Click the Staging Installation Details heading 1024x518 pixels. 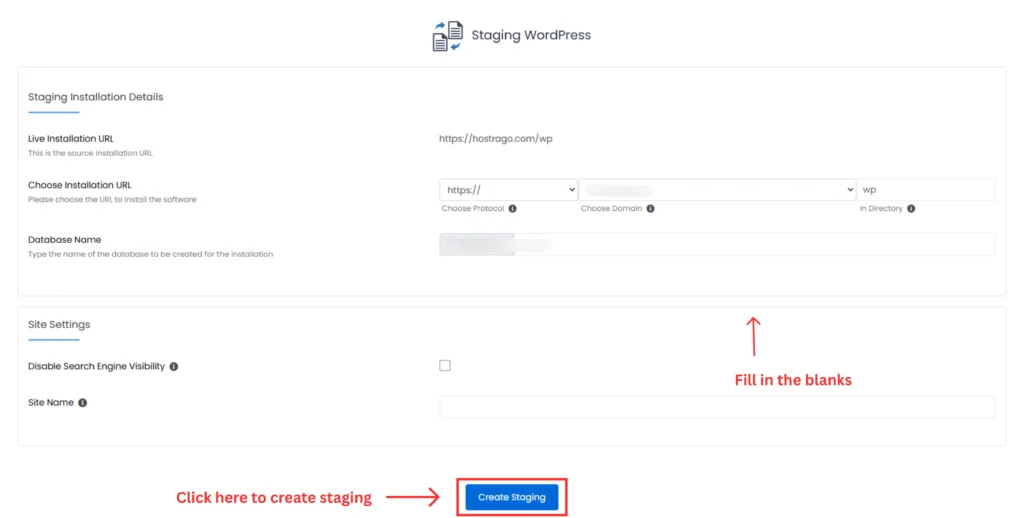click(x=95, y=97)
